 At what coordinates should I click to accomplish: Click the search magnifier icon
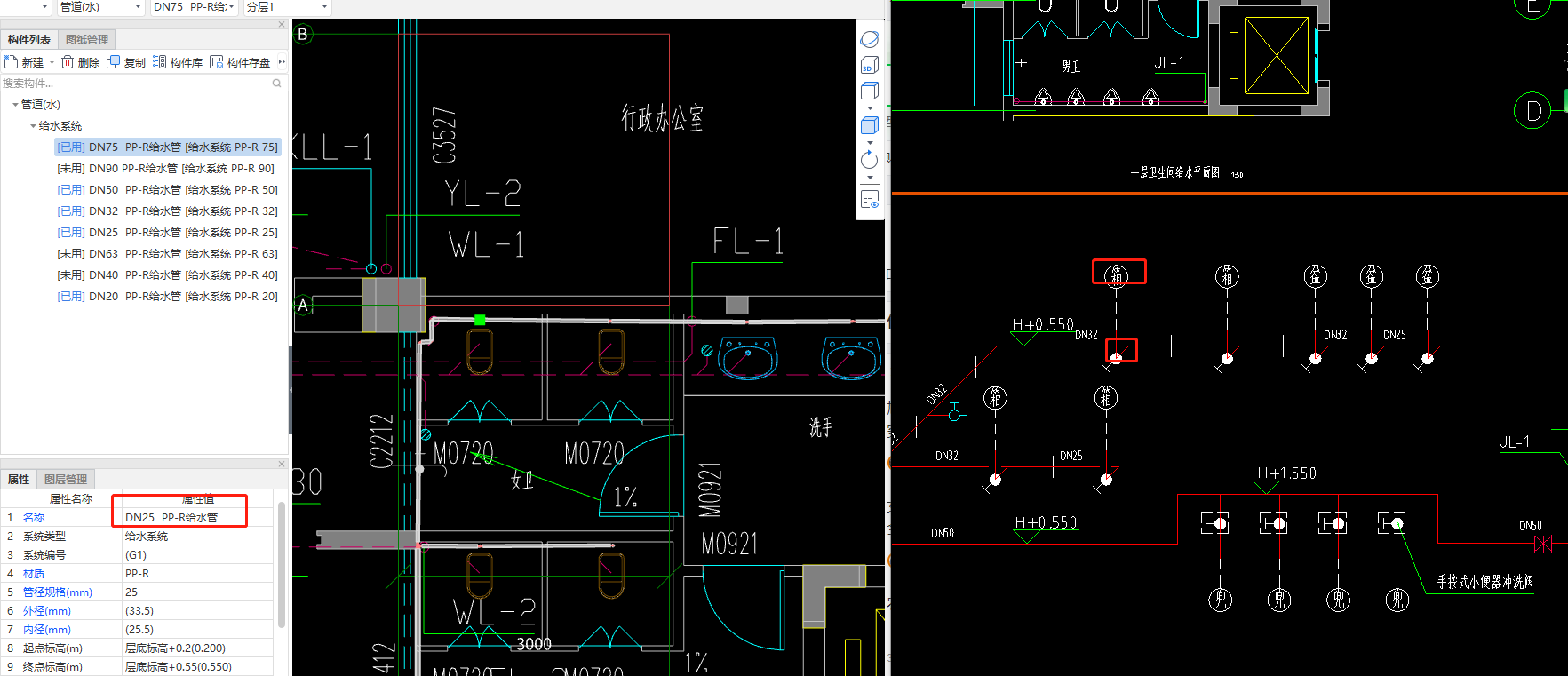click(276, 83)
